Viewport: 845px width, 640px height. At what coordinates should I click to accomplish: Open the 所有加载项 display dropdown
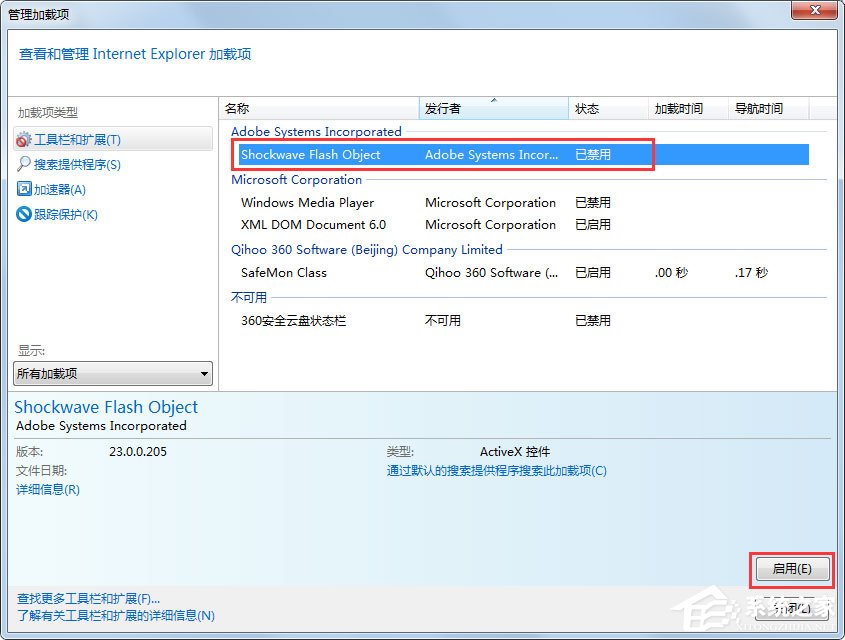tap(112, 372)
